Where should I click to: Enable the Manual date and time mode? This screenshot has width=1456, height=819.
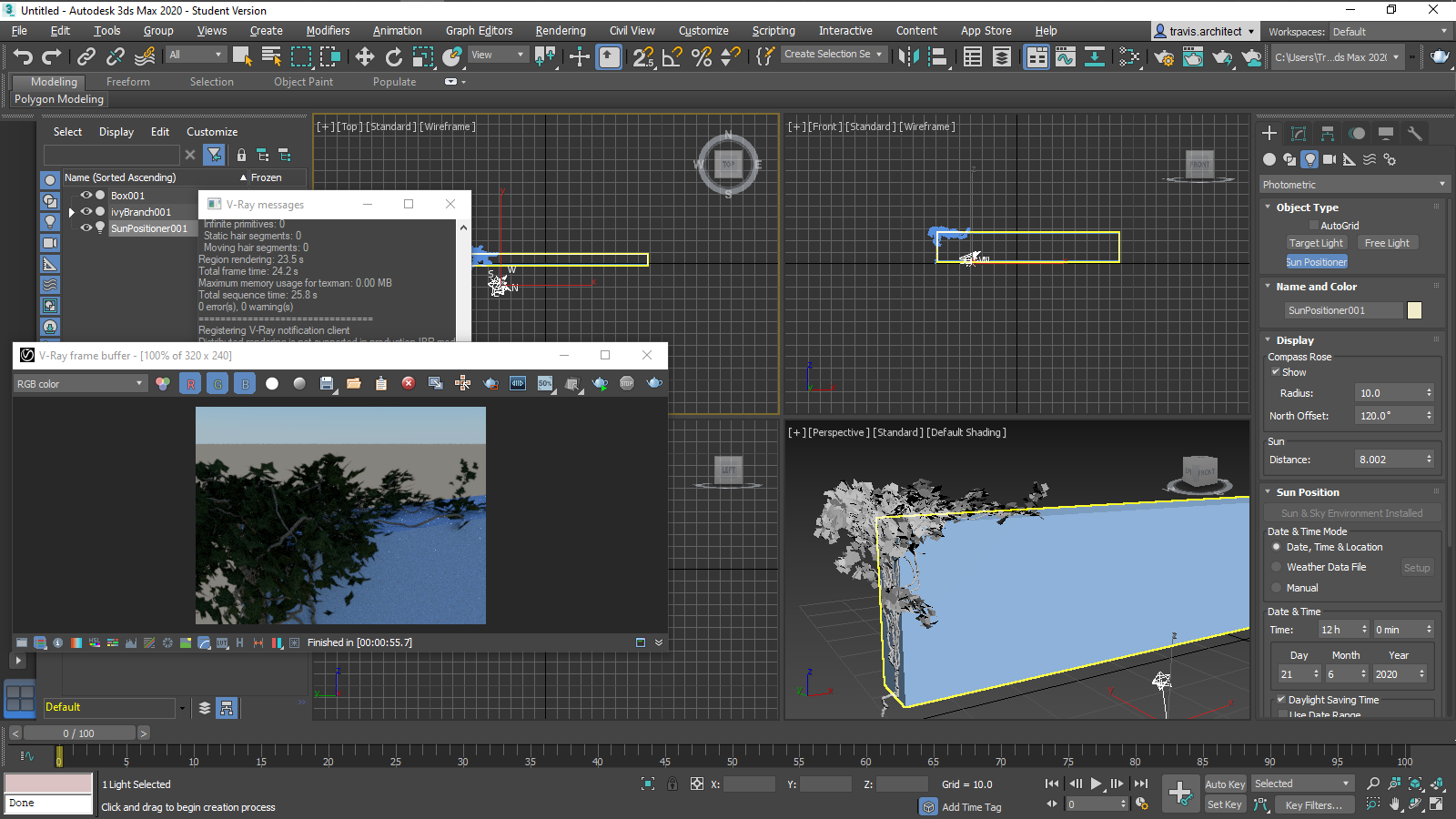1277,587
